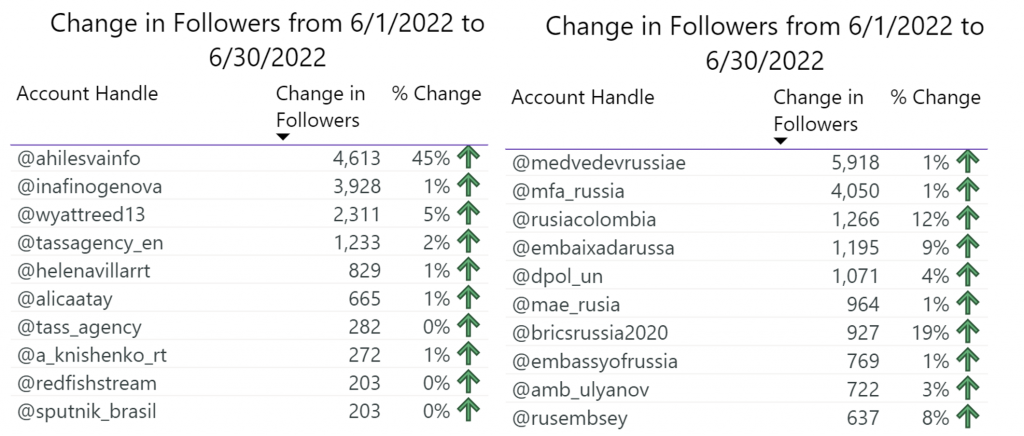Click the green arrow for @sputnik_brasil

[468, 411]
